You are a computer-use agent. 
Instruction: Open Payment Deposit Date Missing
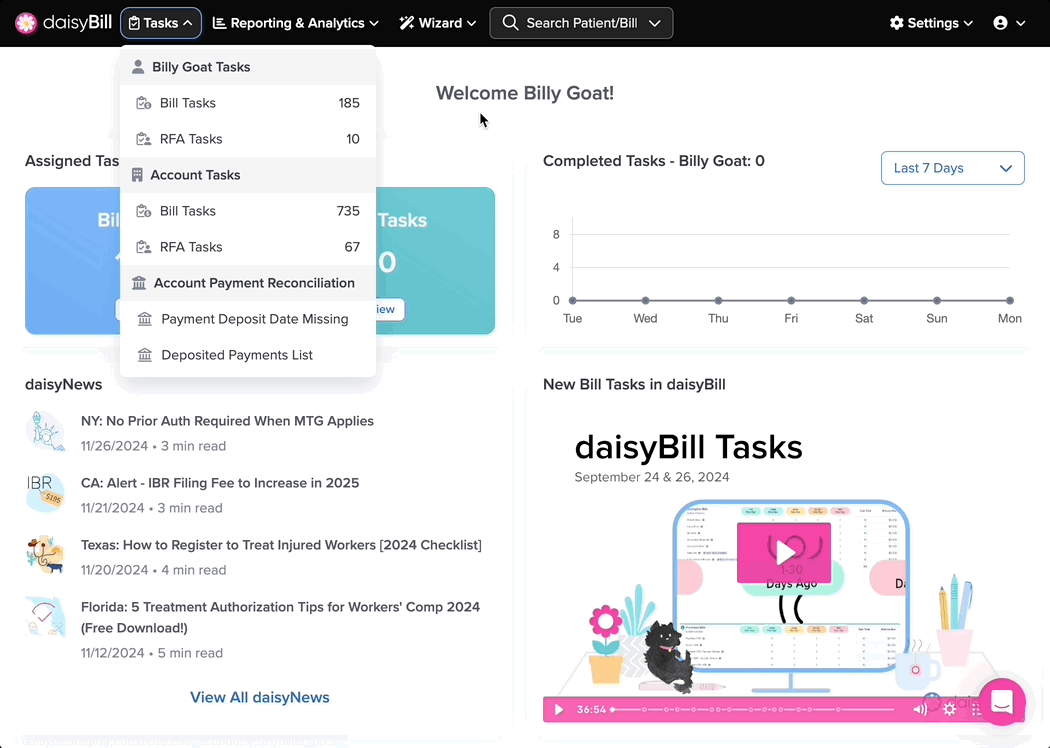[x=248, y=319]
